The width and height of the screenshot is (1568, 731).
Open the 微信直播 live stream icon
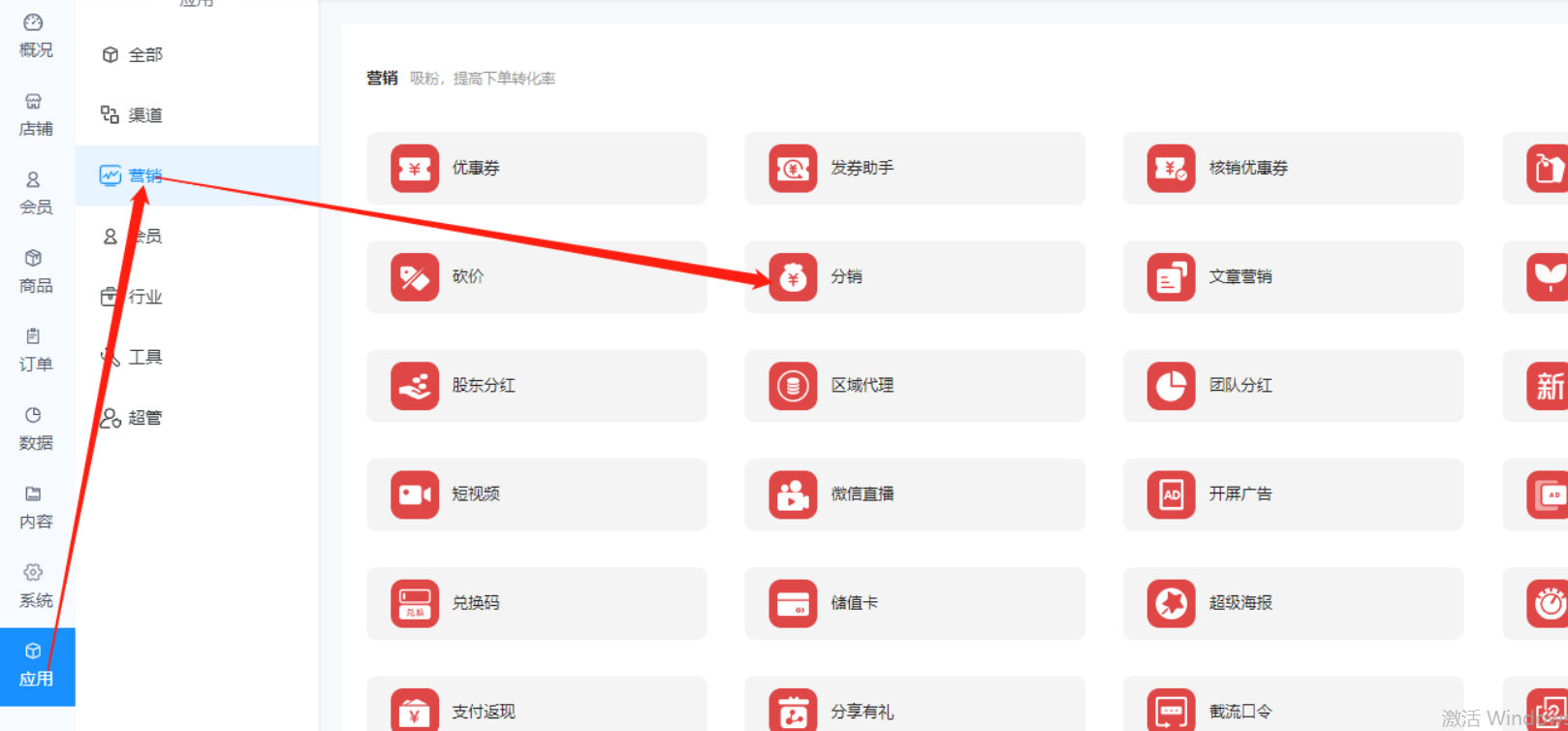pos(793,494)
